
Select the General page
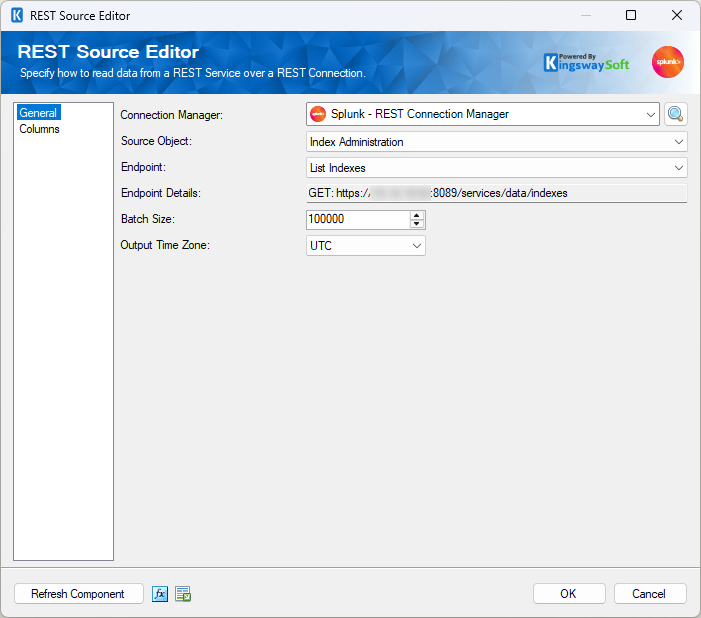point(38,113)
